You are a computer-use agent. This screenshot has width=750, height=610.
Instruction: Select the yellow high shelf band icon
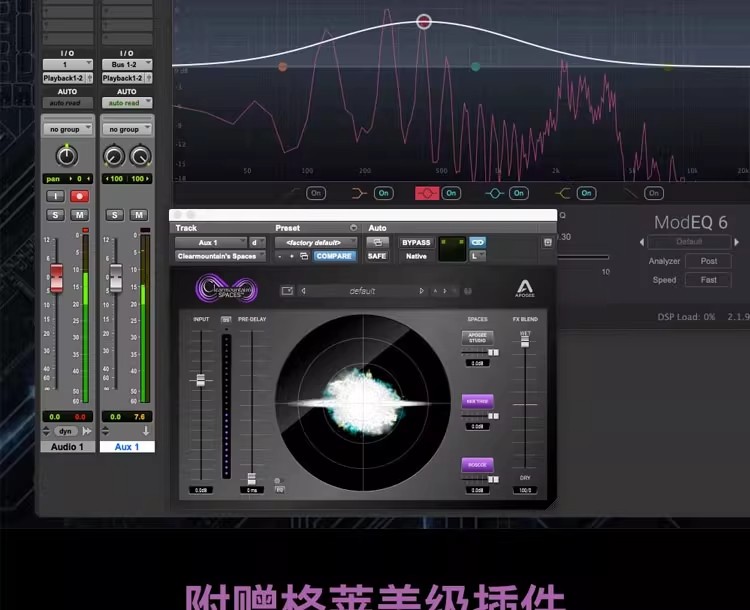[x=562, y=193]
